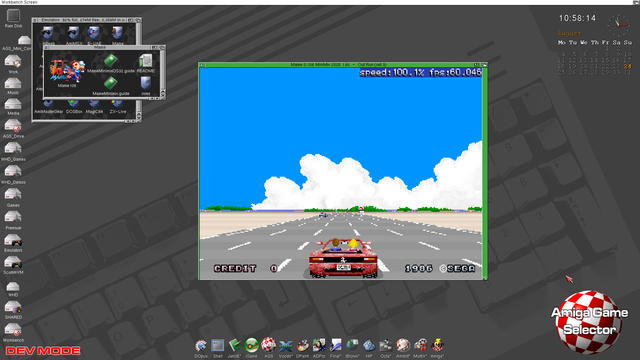Viewport: 640px width, 360px height.
Task: Select highlighted day 24 in calendar
Action: pyautogui.click(x=627, y=66)
